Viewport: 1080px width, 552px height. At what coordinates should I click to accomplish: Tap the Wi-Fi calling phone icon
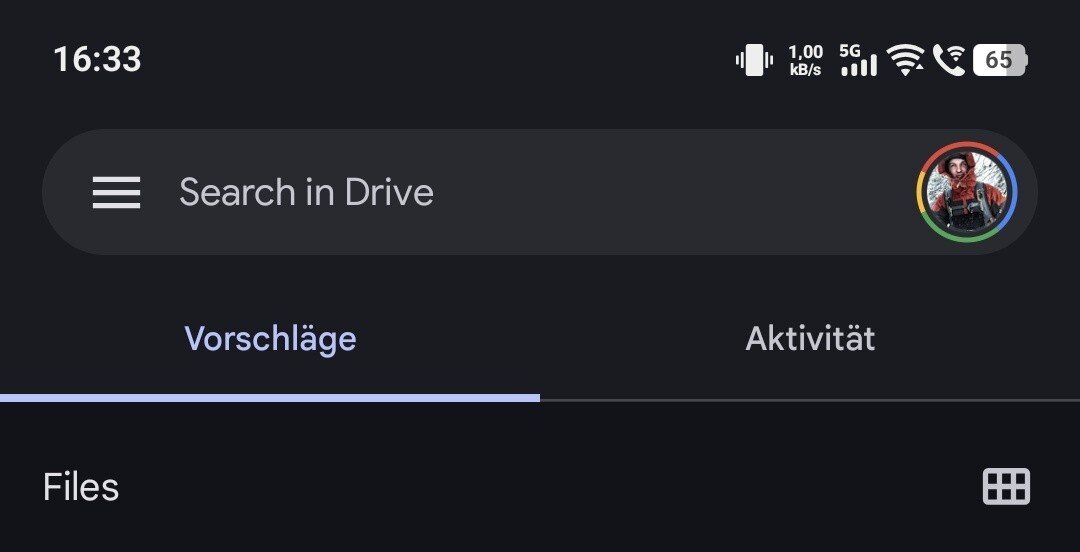[948, 60]
